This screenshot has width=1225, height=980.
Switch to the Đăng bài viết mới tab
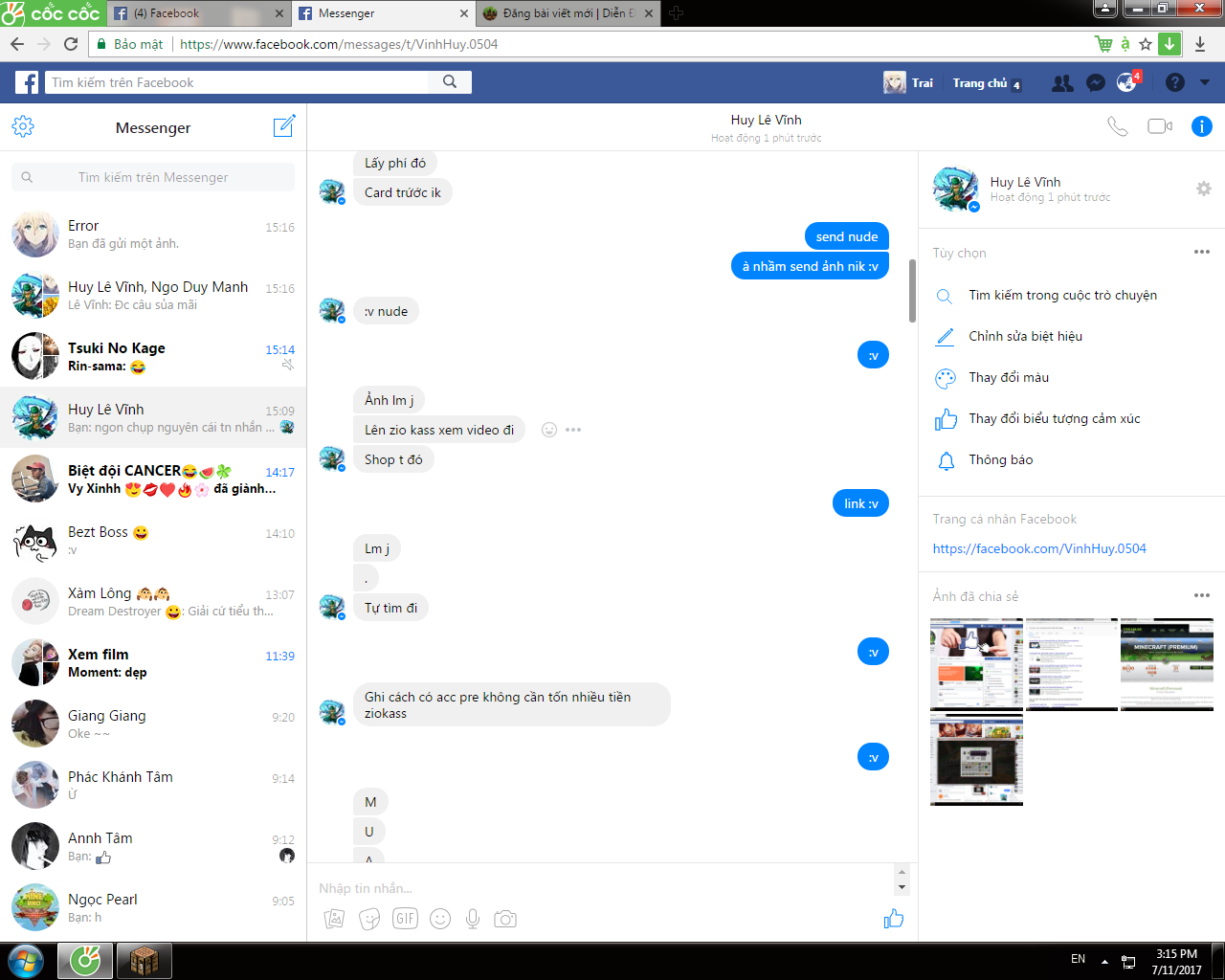tap(568, 13)
